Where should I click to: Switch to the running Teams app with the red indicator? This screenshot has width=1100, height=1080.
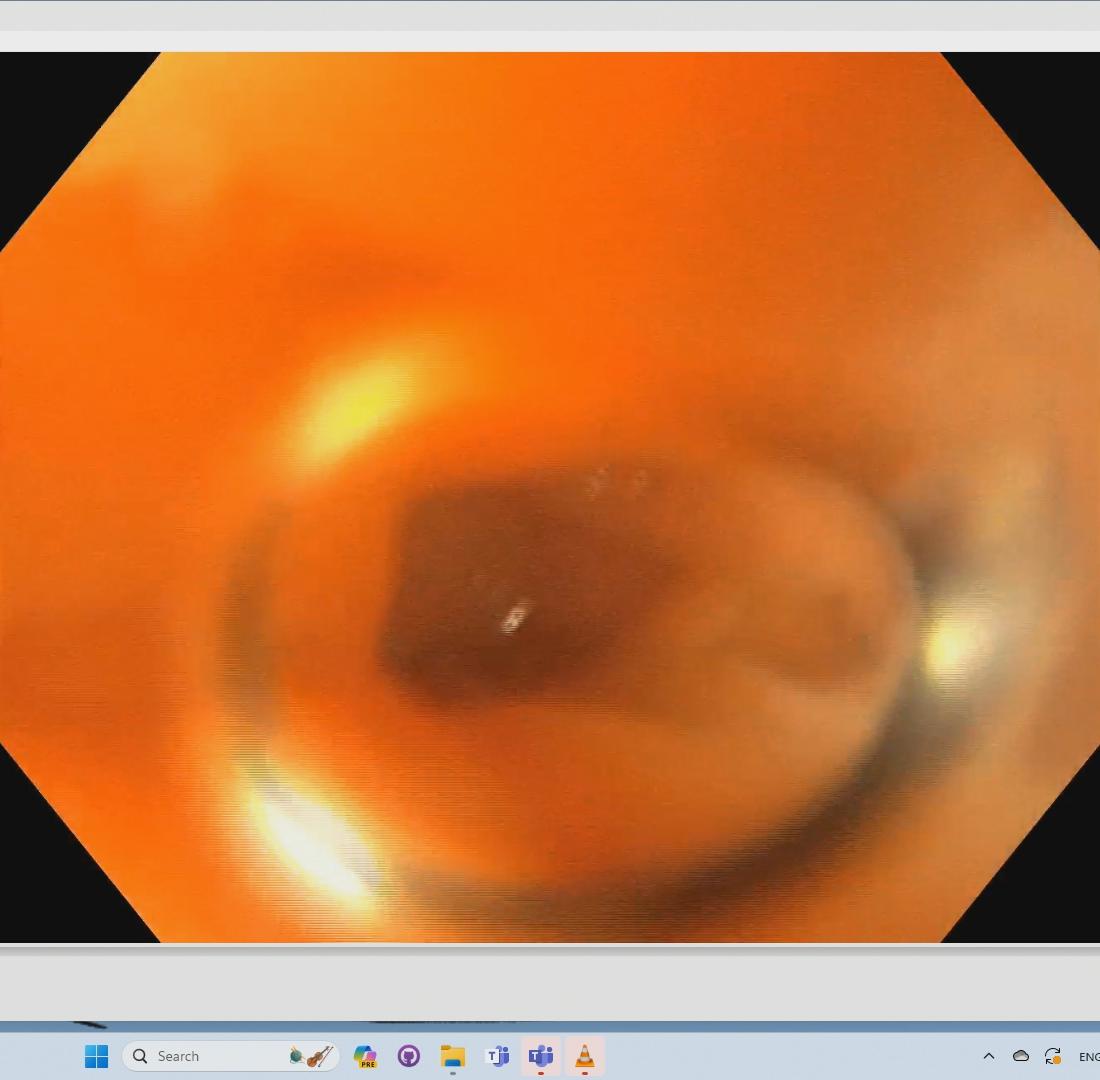[x=541, y=1055]
